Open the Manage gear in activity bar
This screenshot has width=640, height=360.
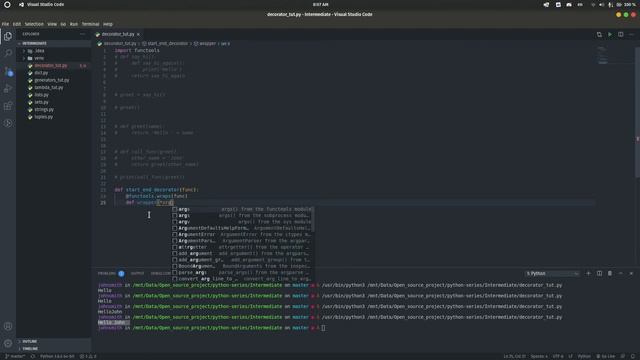[x=8, y=344]
